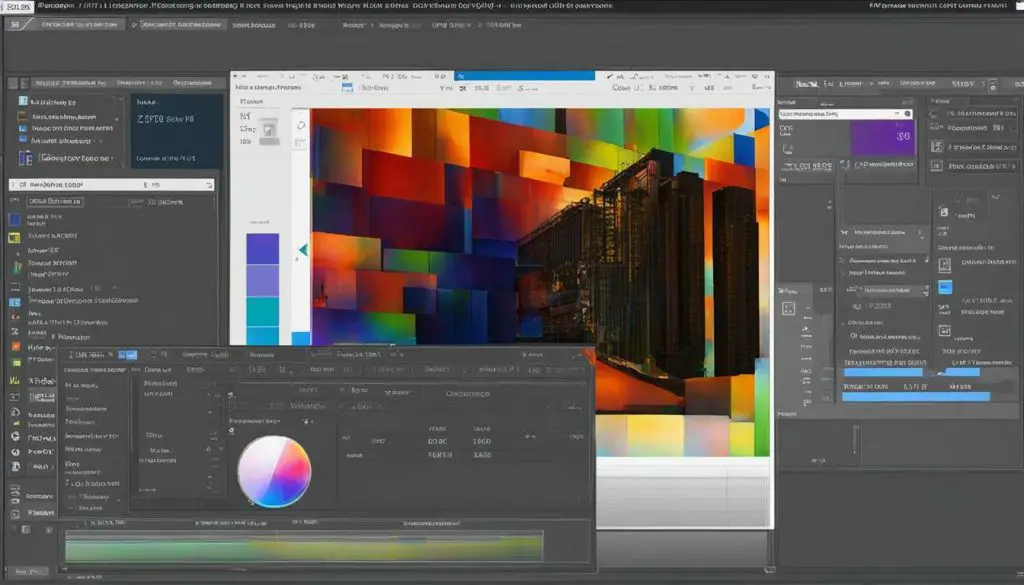Click the blue title bar segment of the document window
The image size is (1024, 585).
point(524,76)
